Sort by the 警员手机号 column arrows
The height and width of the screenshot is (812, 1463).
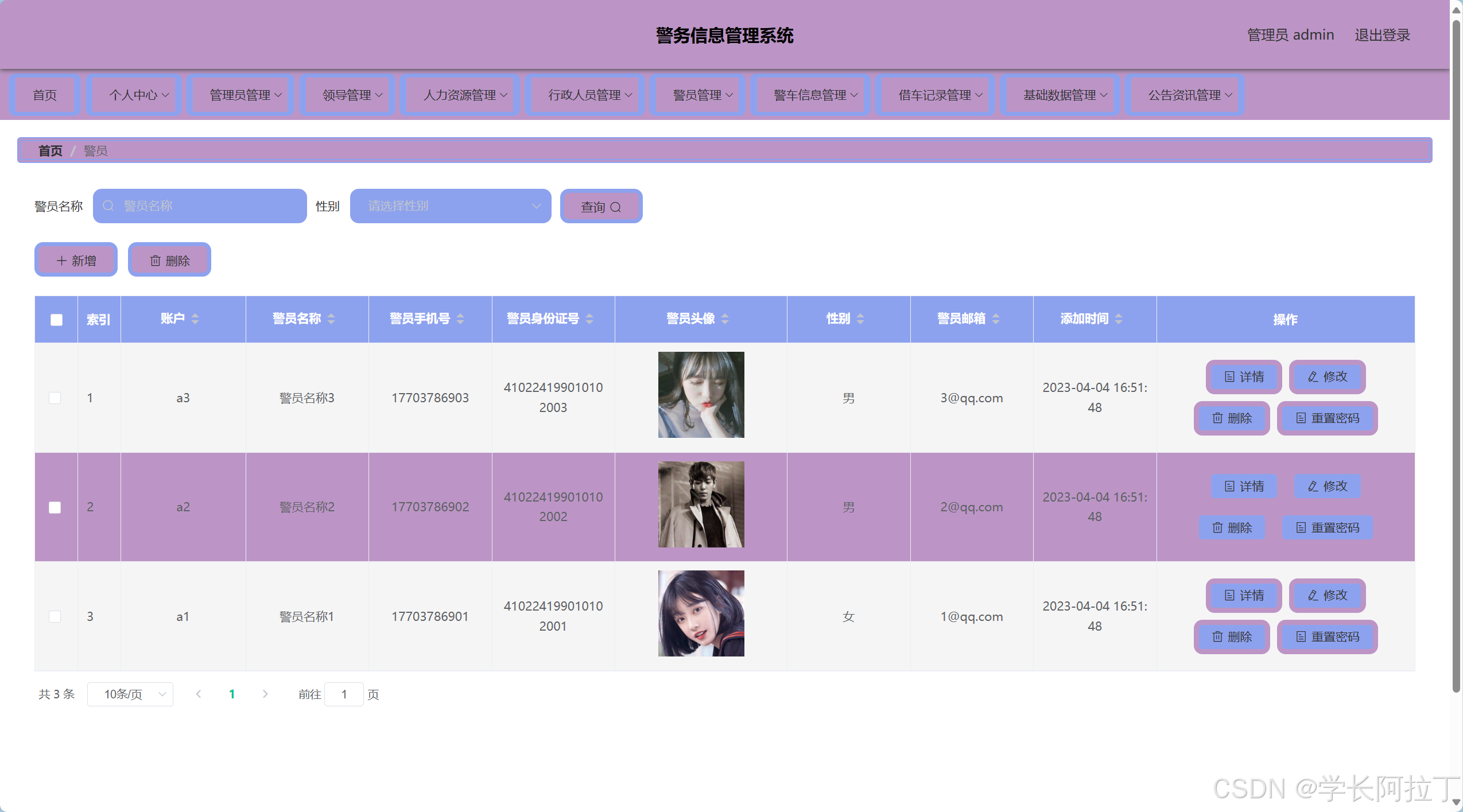pos(460,319)
